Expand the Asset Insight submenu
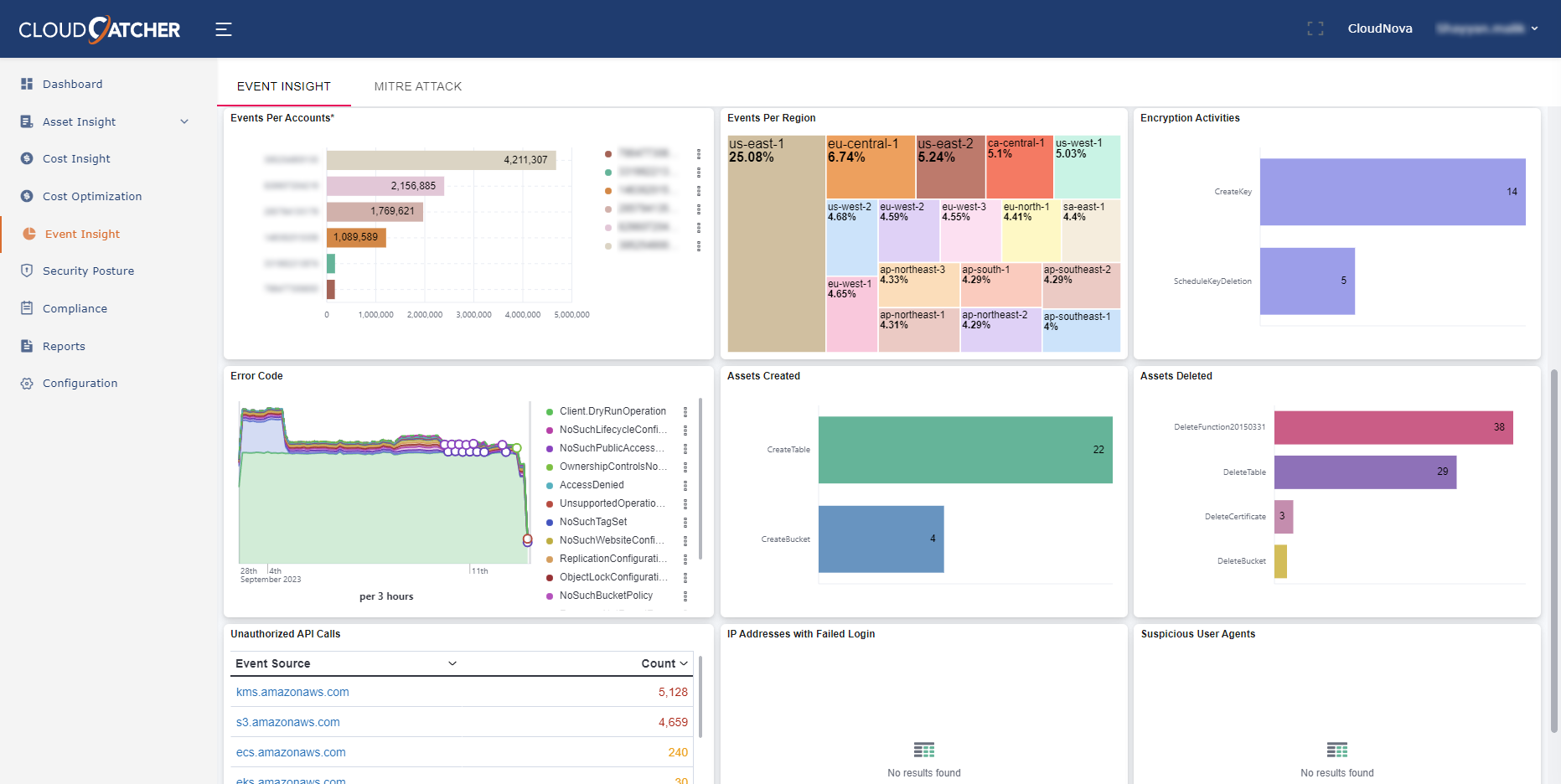Viewport: 1561px width, 784px height. click(x=184, y=121)
